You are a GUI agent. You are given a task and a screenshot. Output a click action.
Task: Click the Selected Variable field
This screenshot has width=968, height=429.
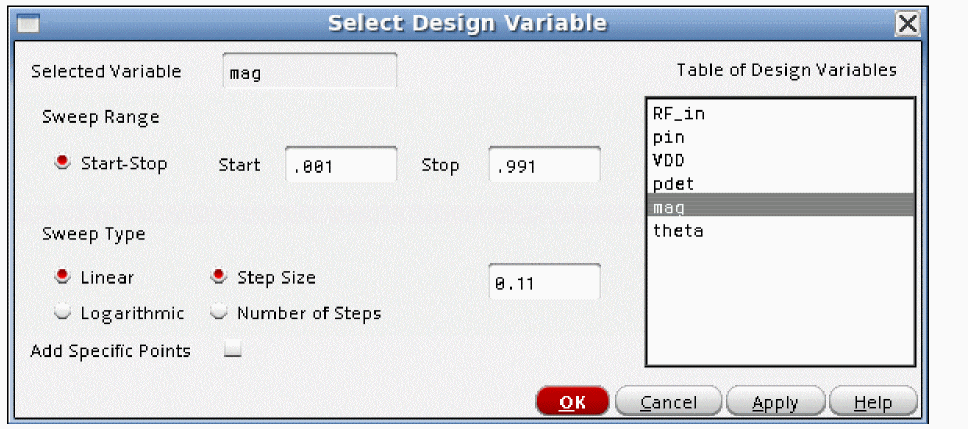(310, 72)
